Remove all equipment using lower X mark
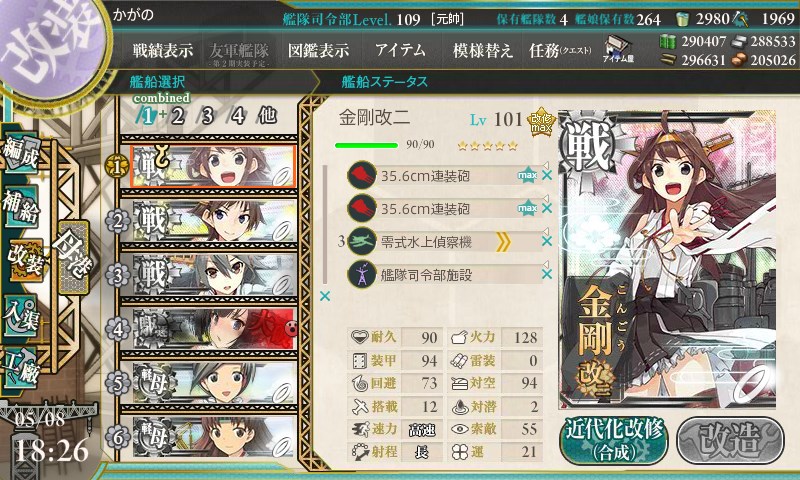 click(x=324, y=296)
